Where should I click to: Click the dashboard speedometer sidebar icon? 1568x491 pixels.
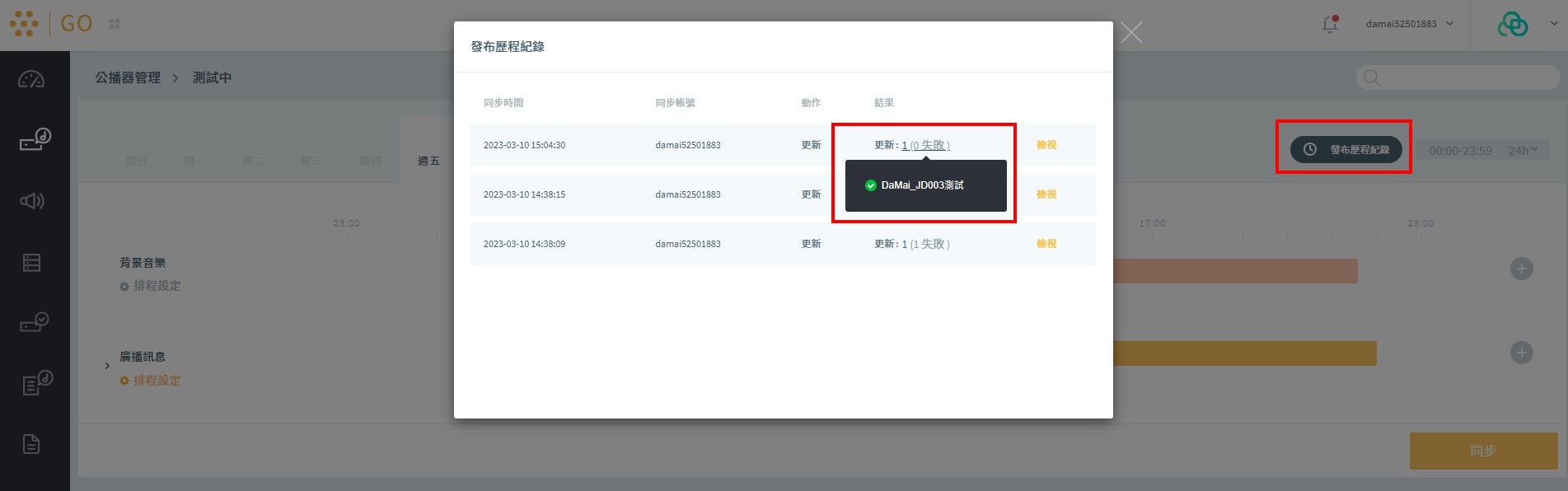pyautogui.click(x=31, y=80)
